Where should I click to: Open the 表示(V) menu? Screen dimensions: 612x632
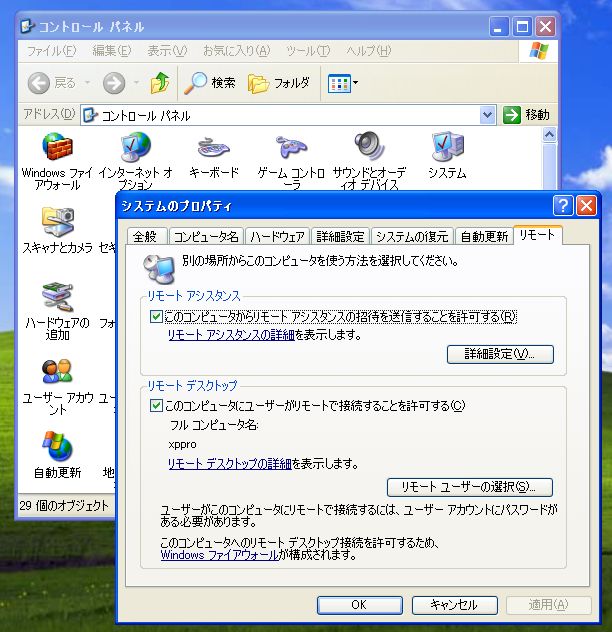(167, 50)
